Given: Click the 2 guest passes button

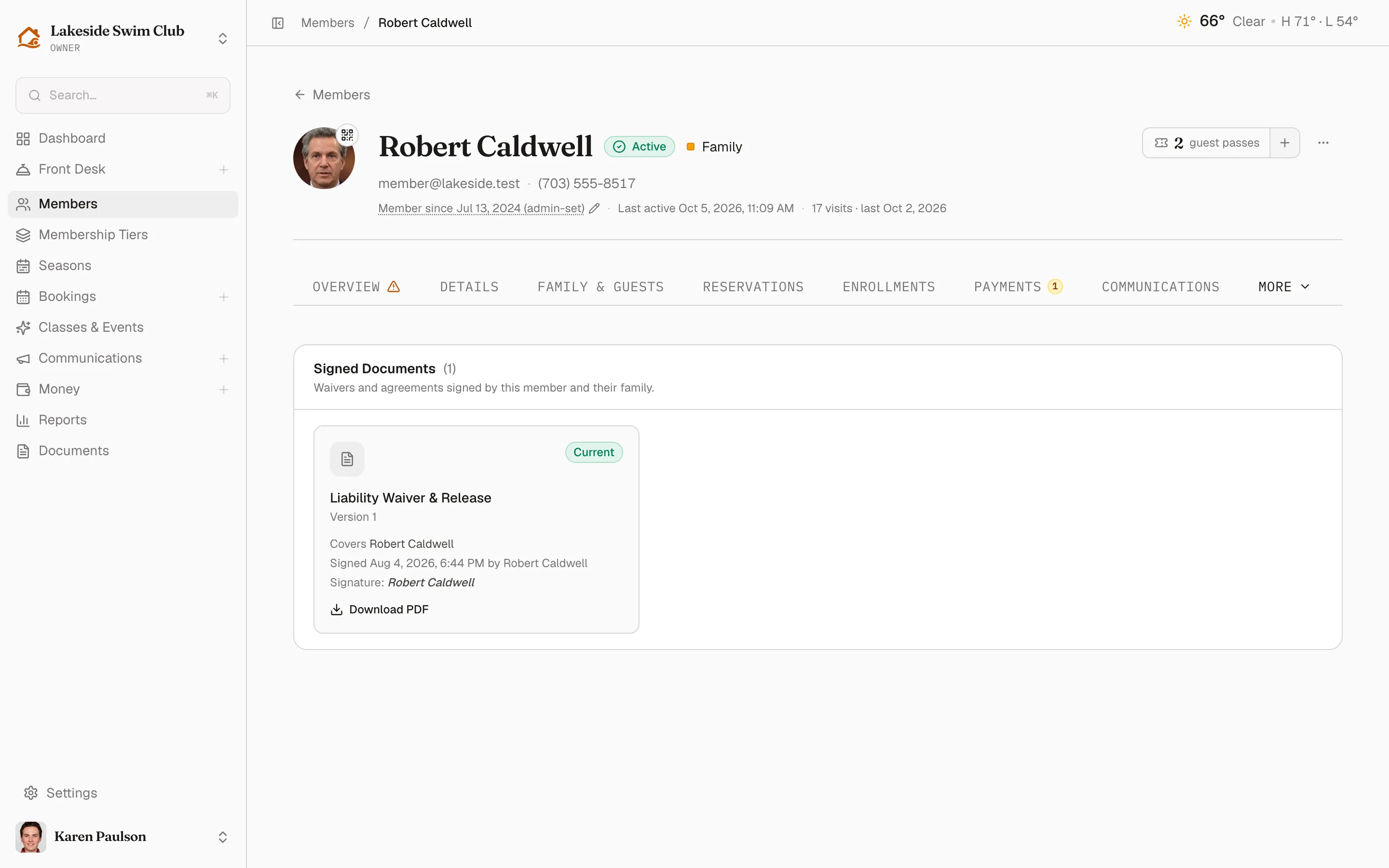Looking at the screenshot, I should [1207, 143].
